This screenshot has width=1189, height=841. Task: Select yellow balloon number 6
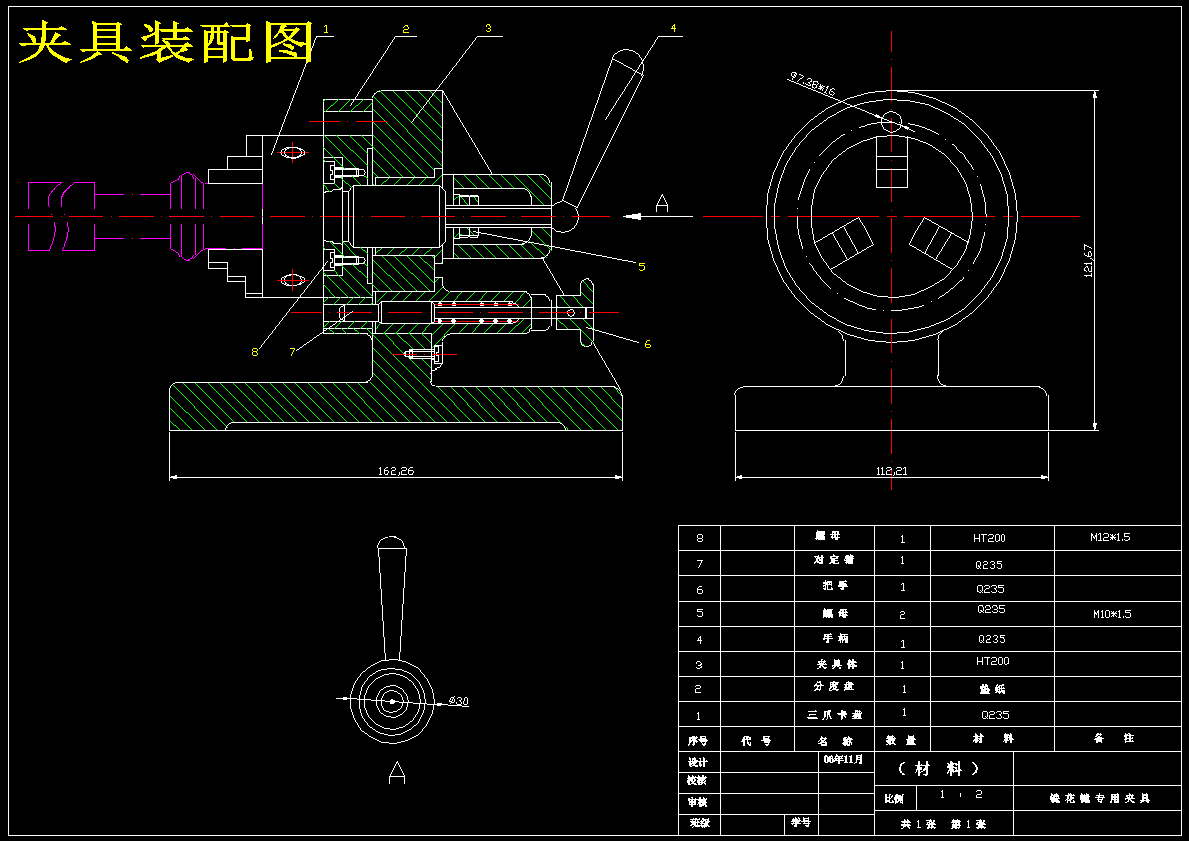tap(647, 344)
